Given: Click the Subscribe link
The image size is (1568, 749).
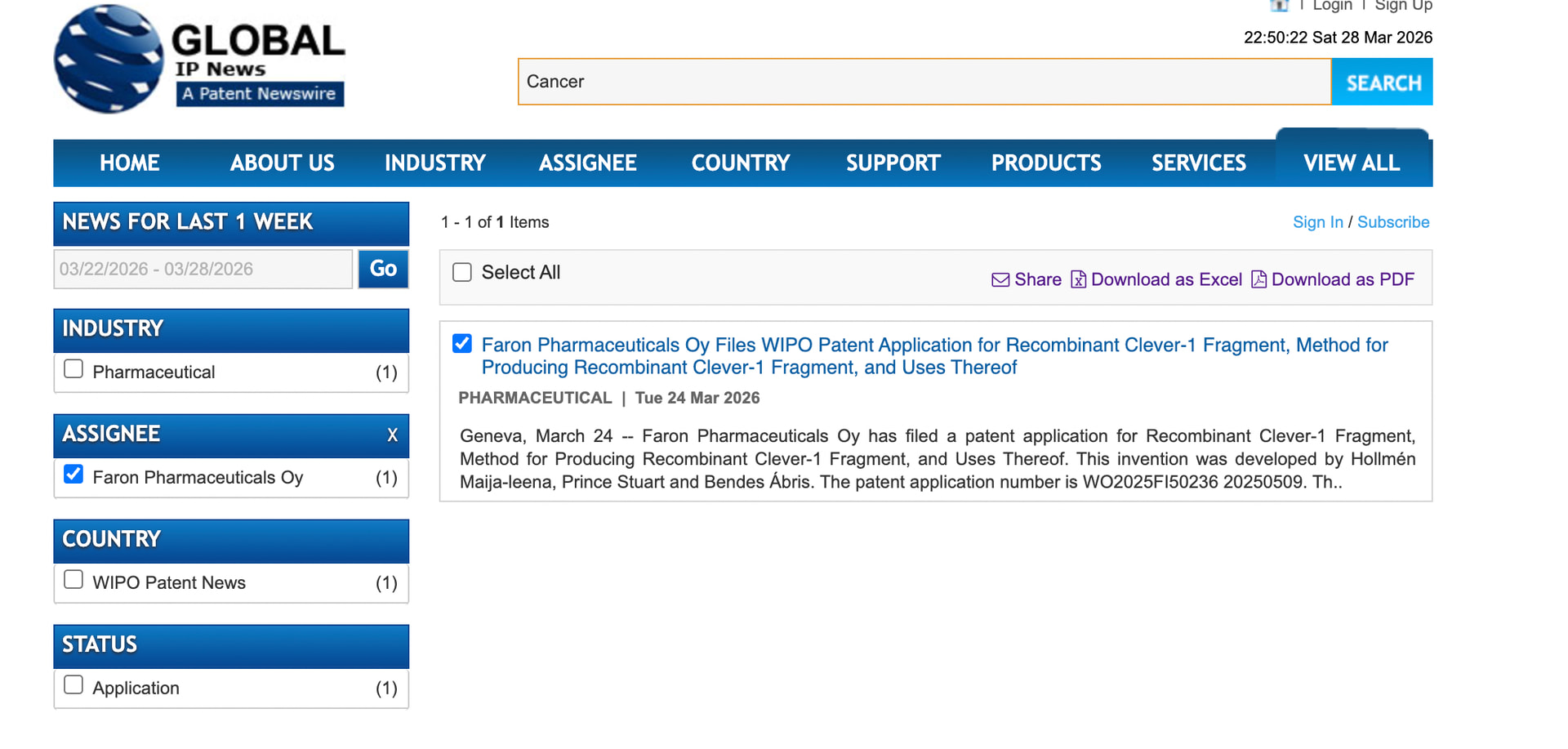Looking at the screenshot, I should coord(1392,222).
